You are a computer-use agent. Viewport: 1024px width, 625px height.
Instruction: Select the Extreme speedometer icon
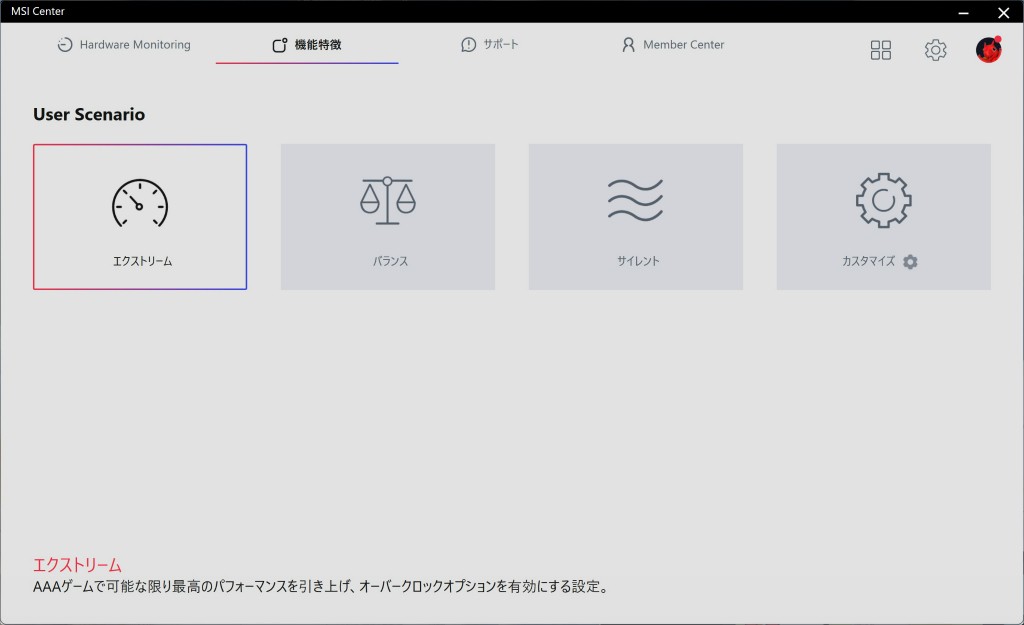pos(140,203)
